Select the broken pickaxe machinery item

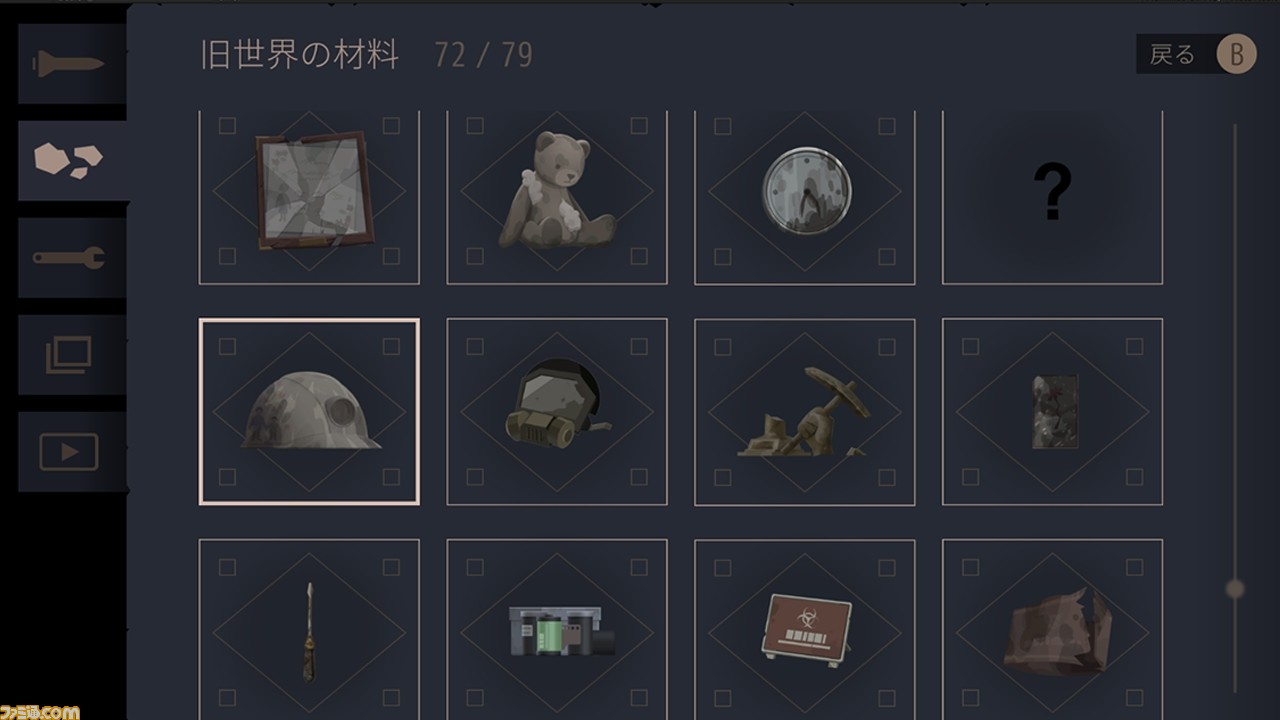[x=805, y=412]
